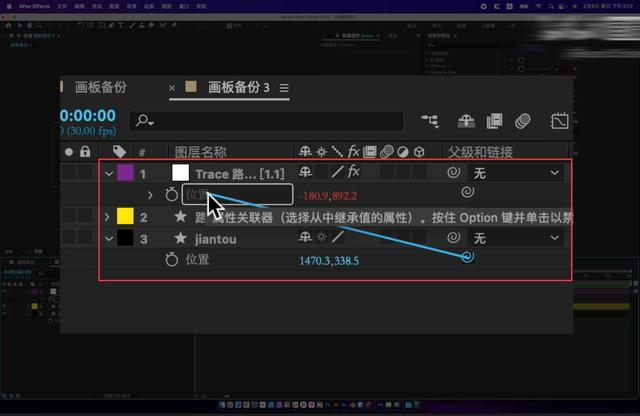Click the fx column header icon

tap(353, 152)
